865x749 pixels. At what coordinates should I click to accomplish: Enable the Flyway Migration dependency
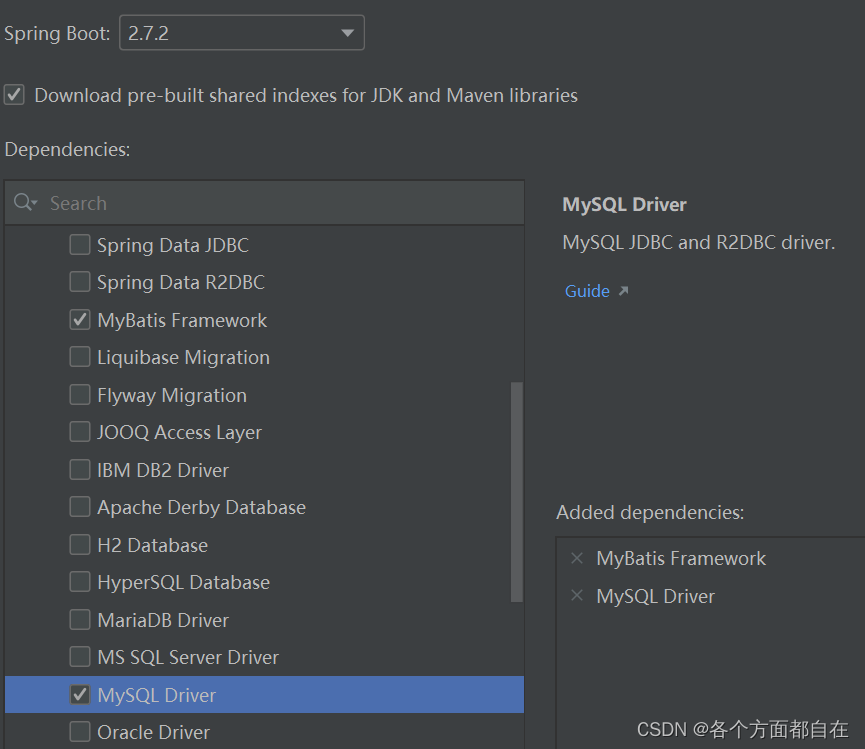79,394
